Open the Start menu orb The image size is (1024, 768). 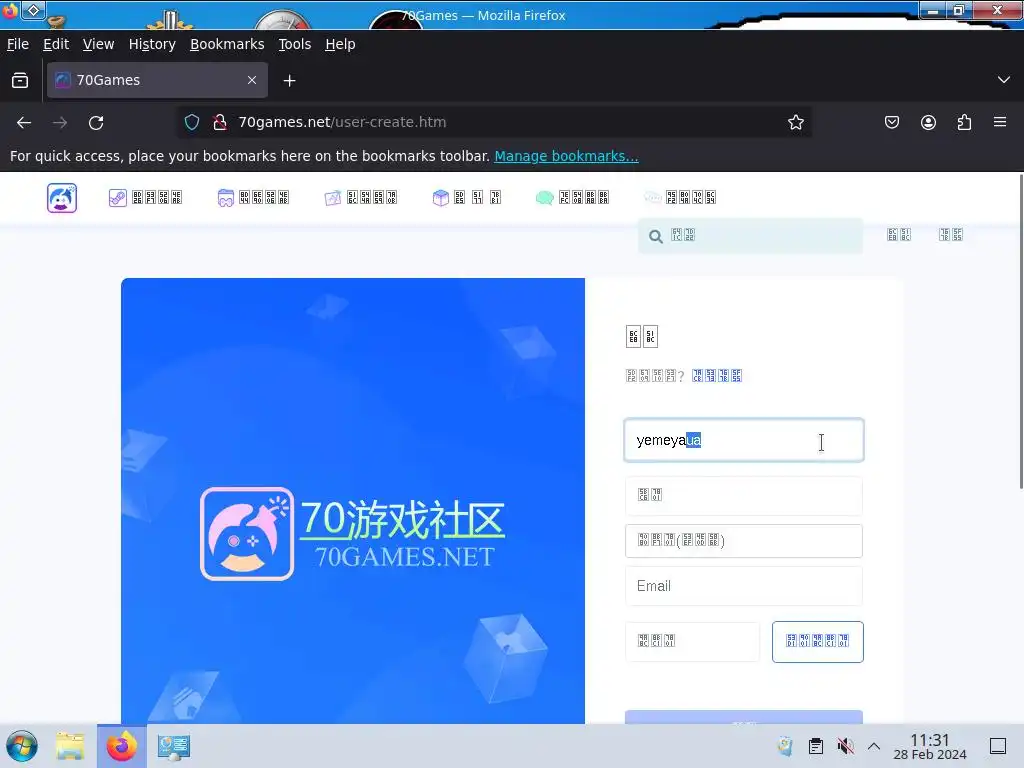click(22, 746)
